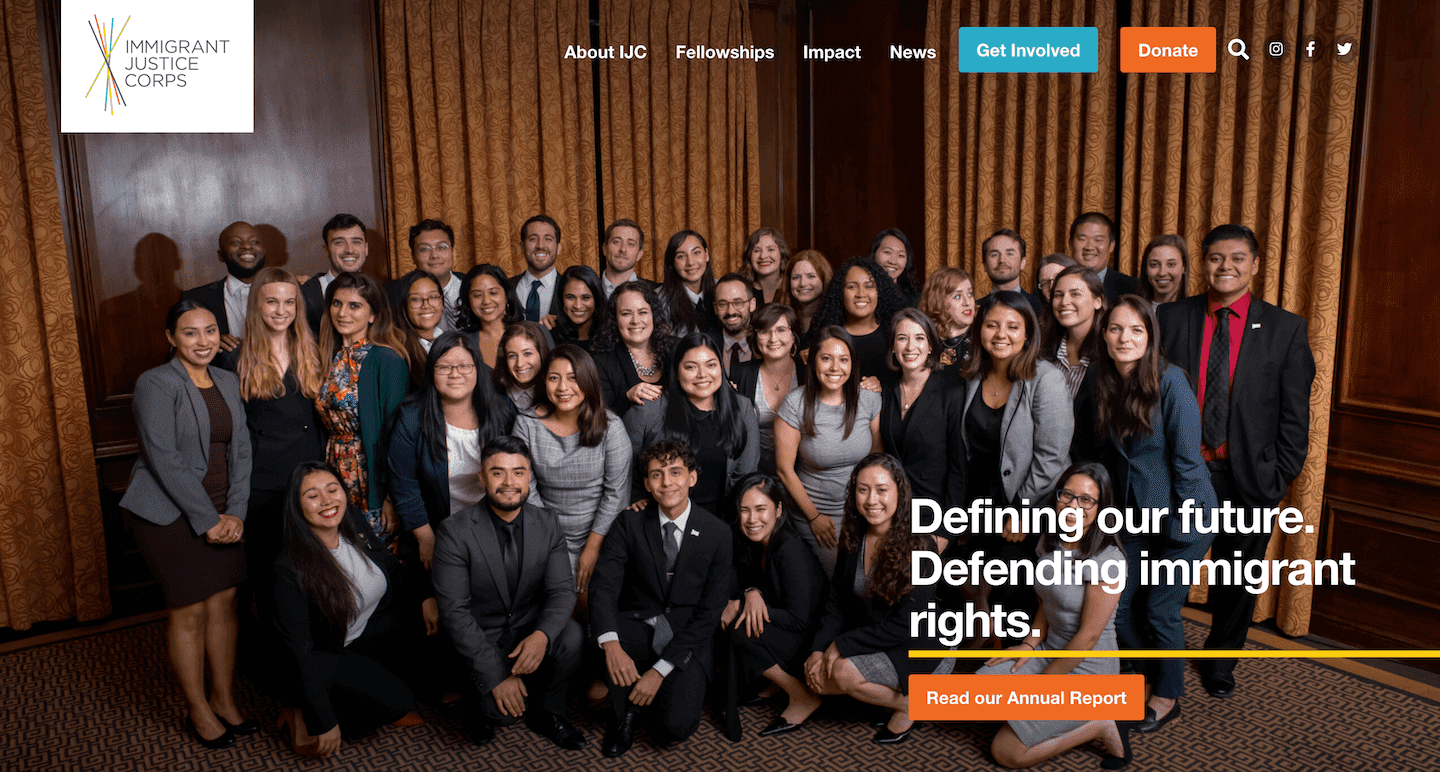Visit the Instagram profile icon

coord(1276,49)
